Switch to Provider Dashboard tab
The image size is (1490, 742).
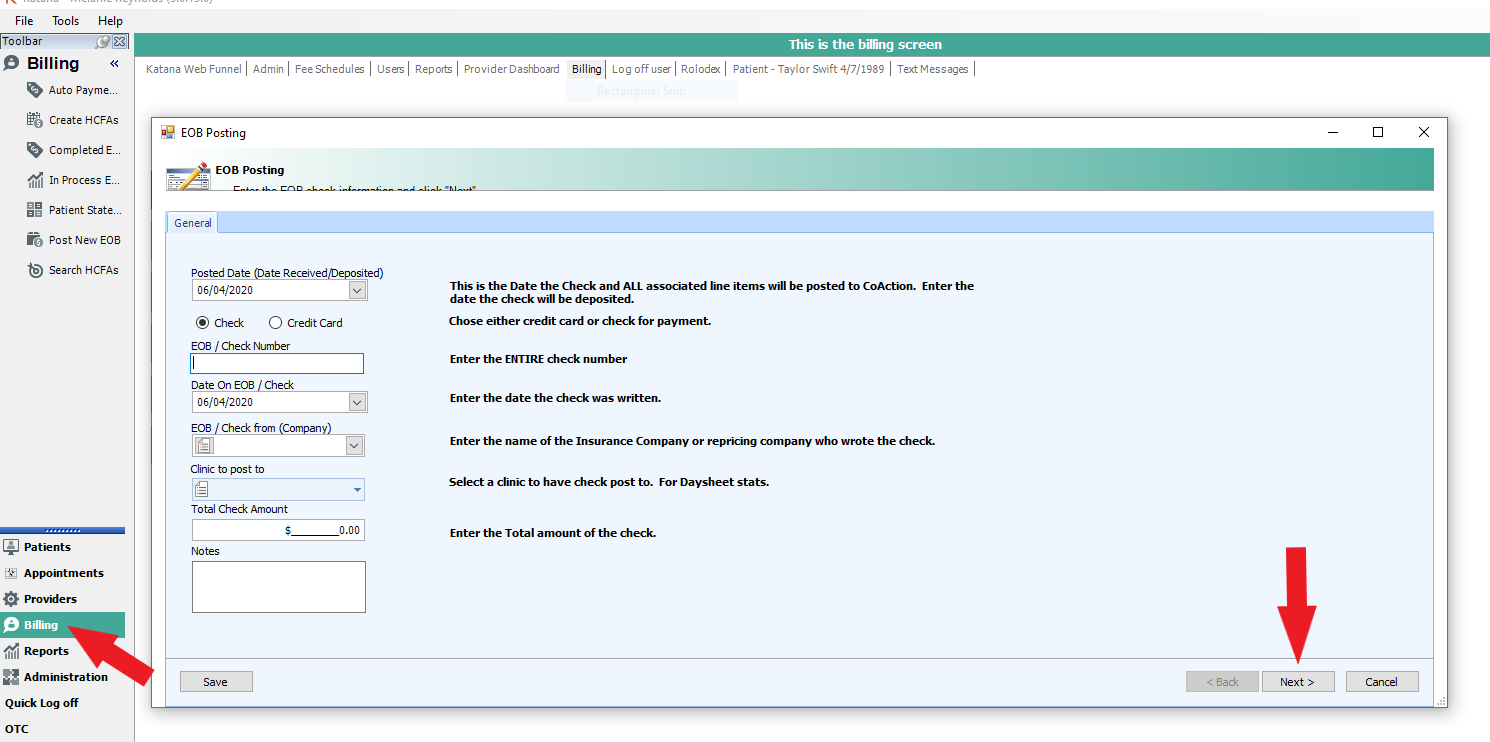point(512,69)
